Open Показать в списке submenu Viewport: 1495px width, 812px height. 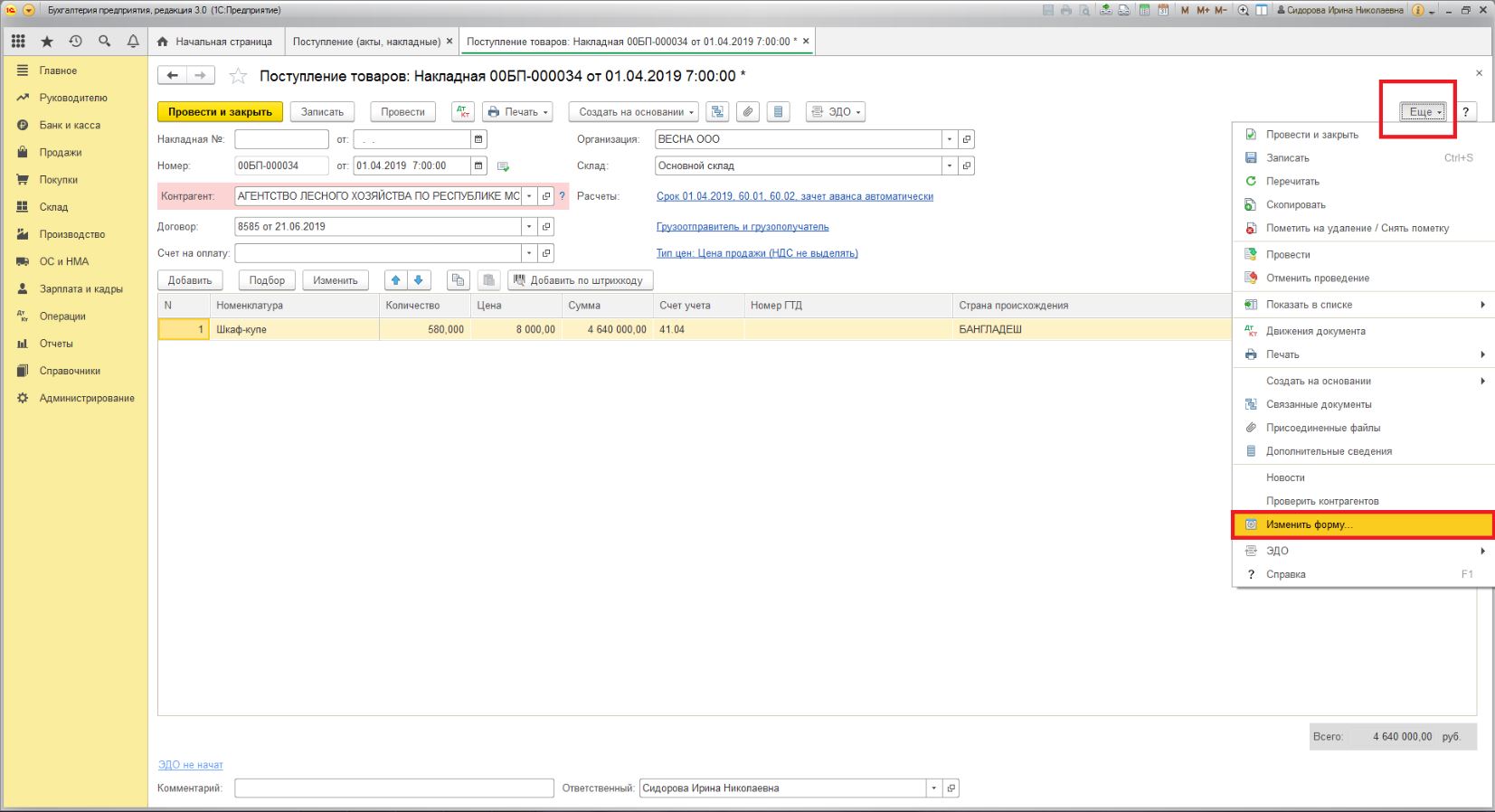coord(1363,305)
